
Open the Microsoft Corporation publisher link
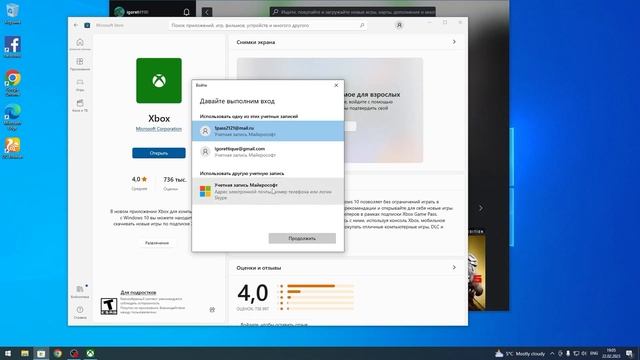point(159,129)
